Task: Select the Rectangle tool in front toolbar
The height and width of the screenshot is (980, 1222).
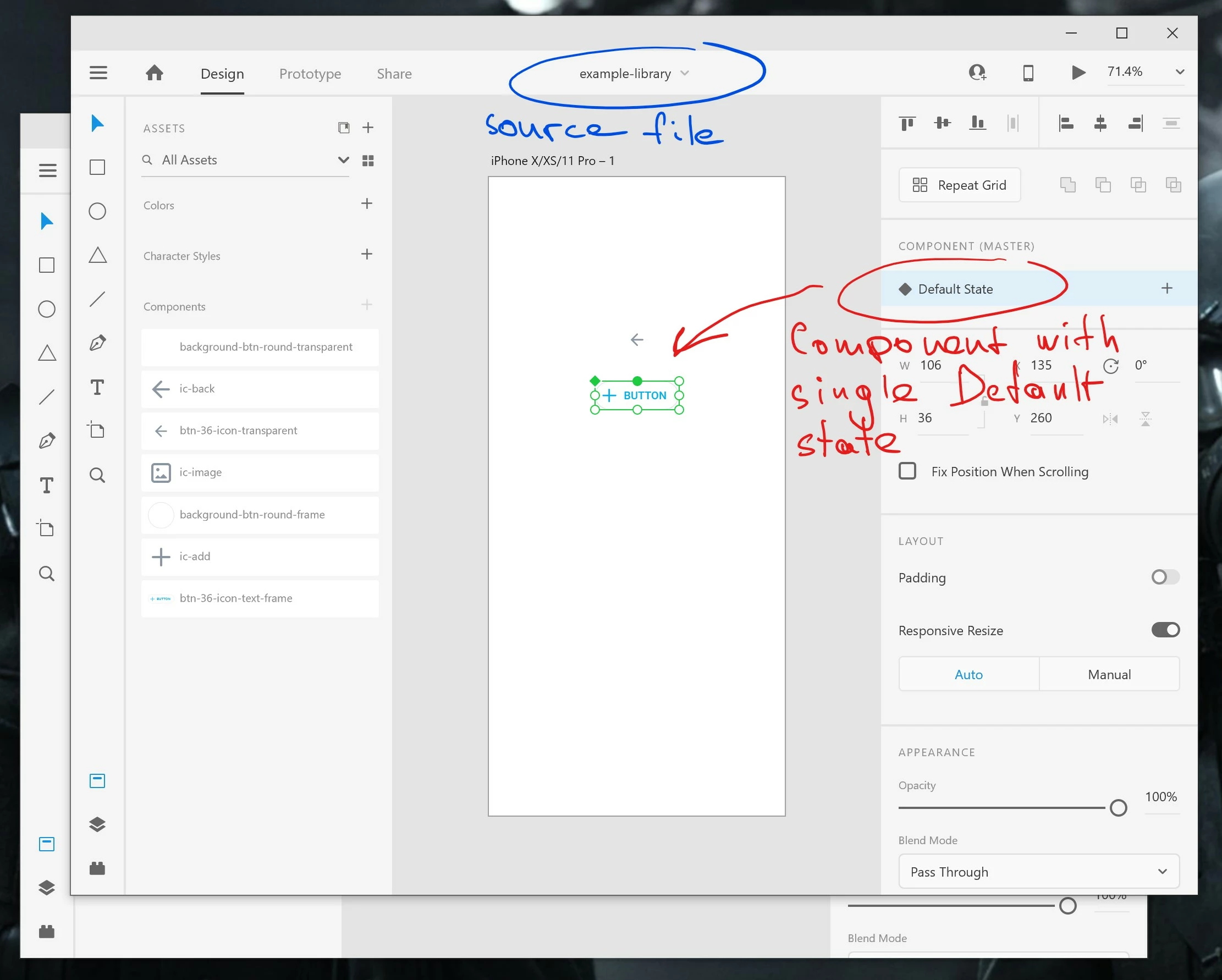Action: 97,167
